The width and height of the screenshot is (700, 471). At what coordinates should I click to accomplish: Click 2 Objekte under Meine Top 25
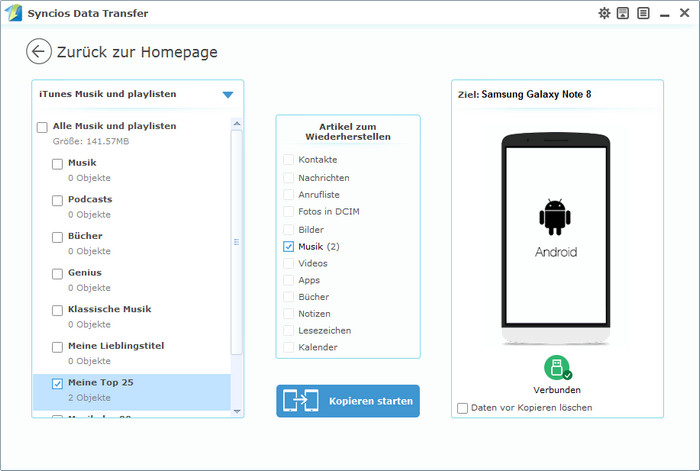(89, 398)
